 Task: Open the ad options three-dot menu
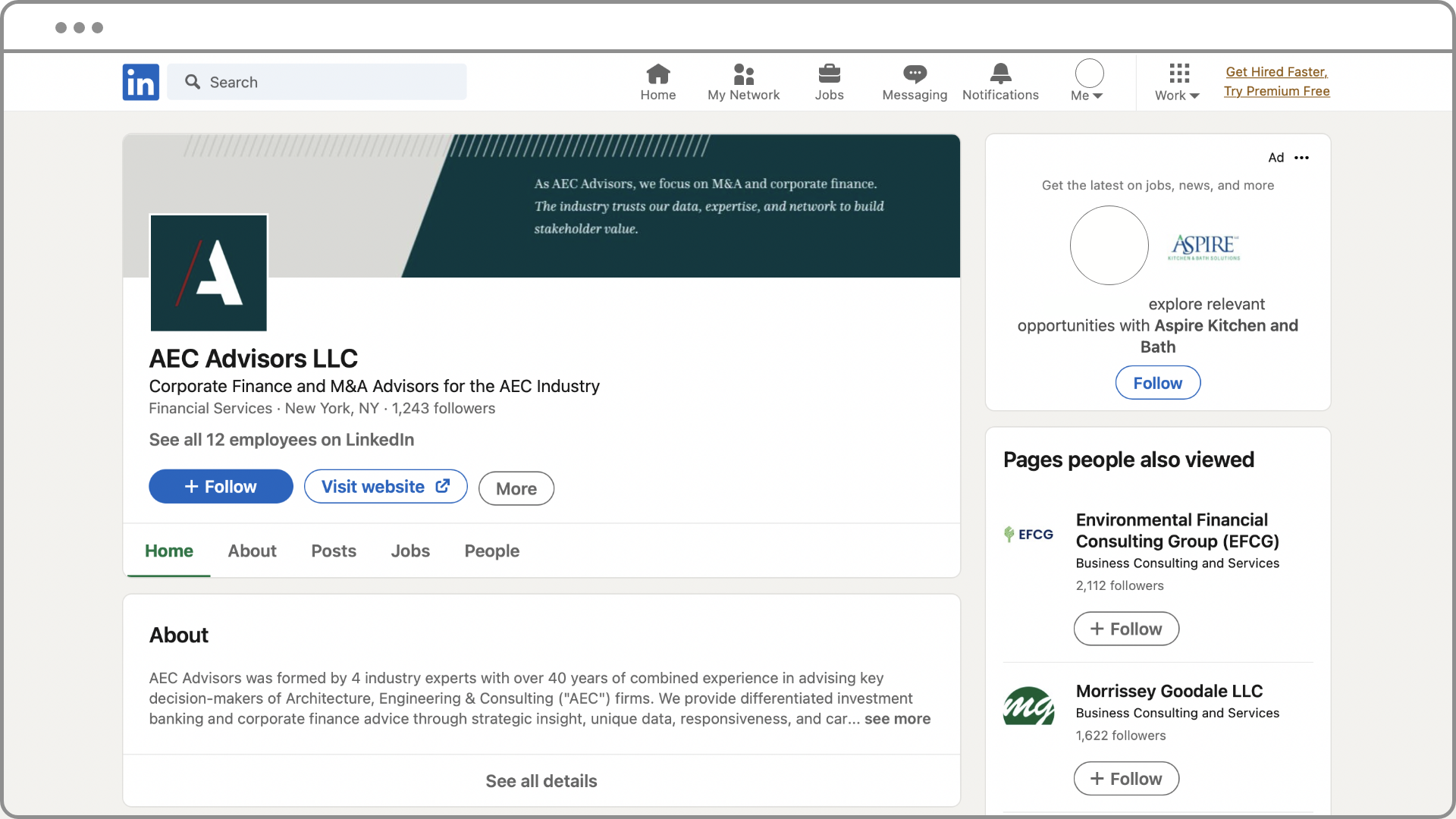(x=1302, y=158)
